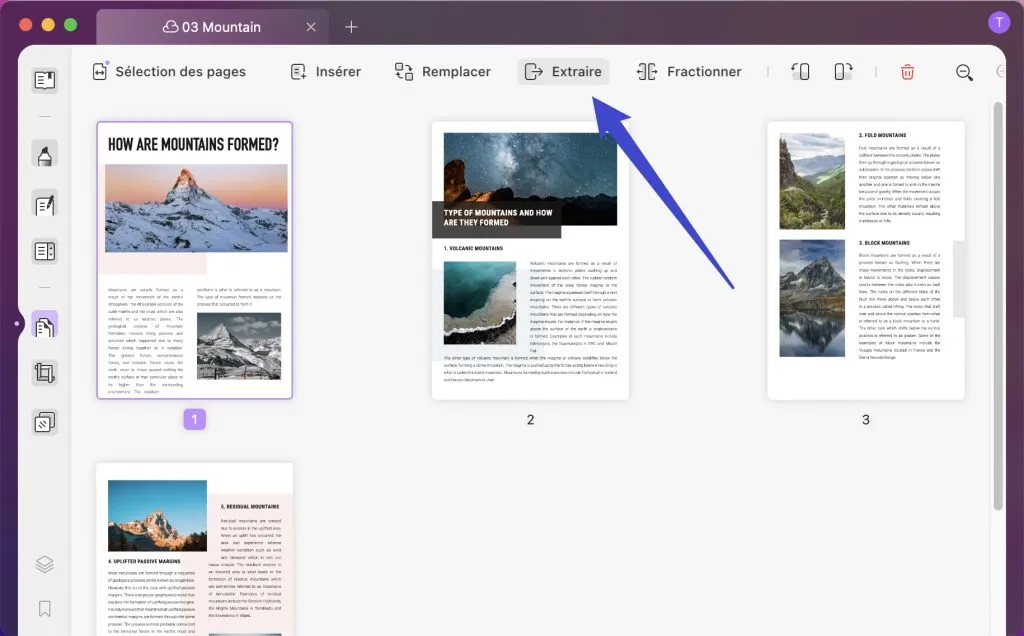Switch to the 03 Mountain tab
The height and width of the screenshot is (636, 1024).
tap(212, 27)
